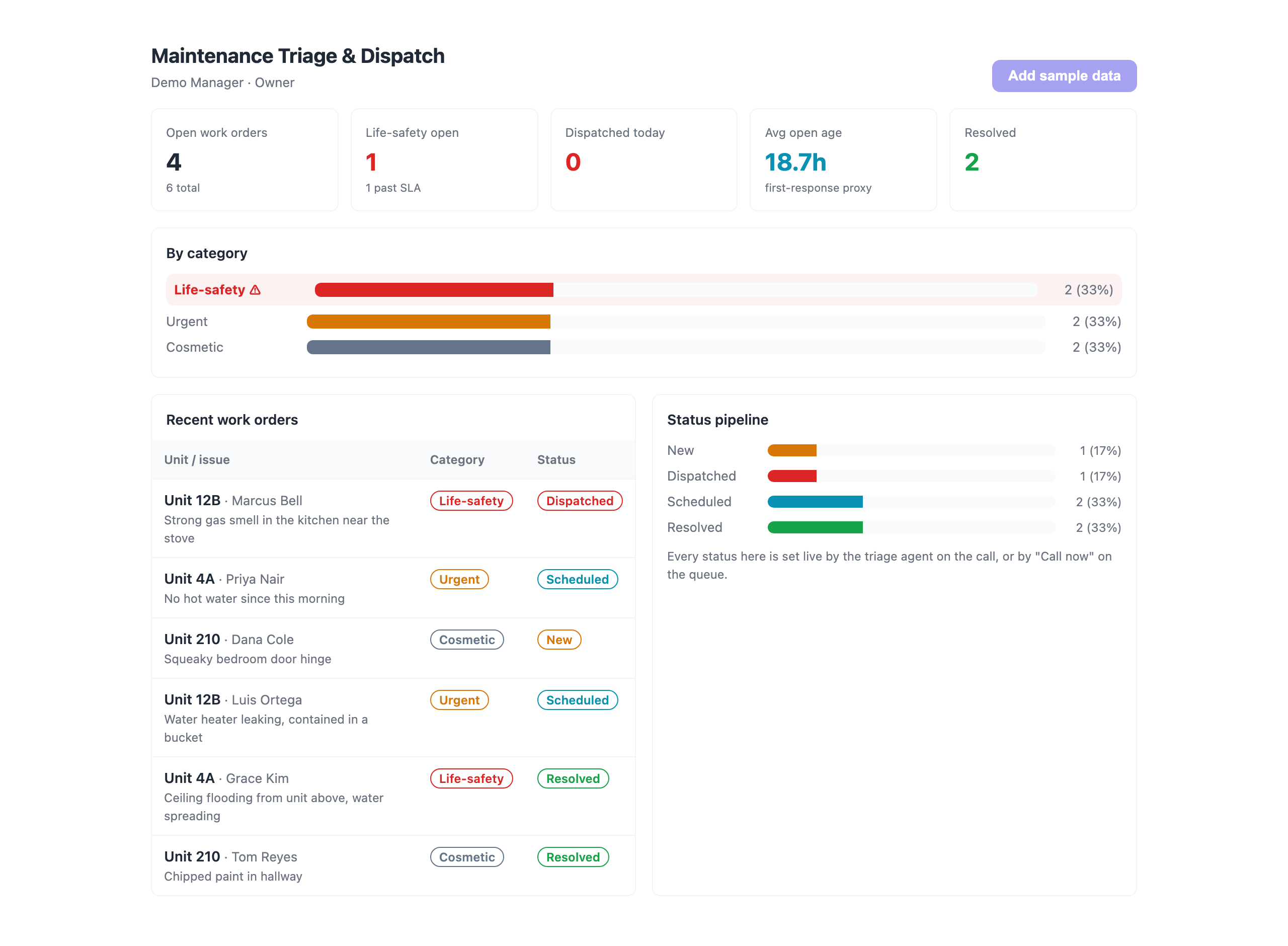Click the New pipeline bar
Screen dimensions: 1288x946
(x=792, y=450)
